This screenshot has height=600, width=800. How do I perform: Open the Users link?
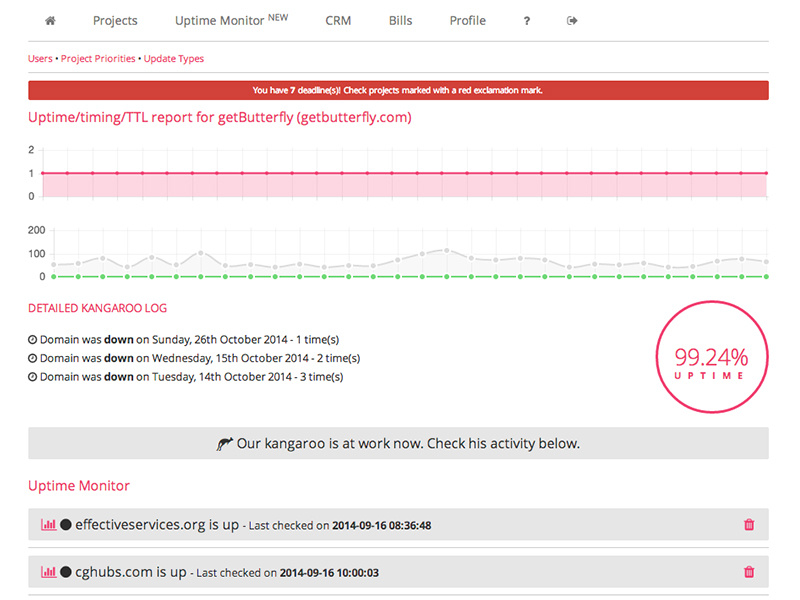click(40, 59)
